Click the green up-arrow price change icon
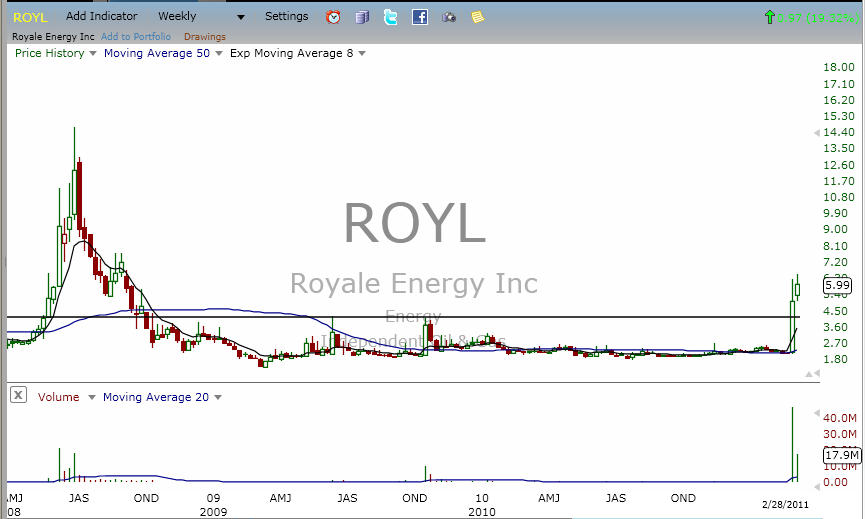Viewport: 865px width, 519px height. click(x=770, y=17)
